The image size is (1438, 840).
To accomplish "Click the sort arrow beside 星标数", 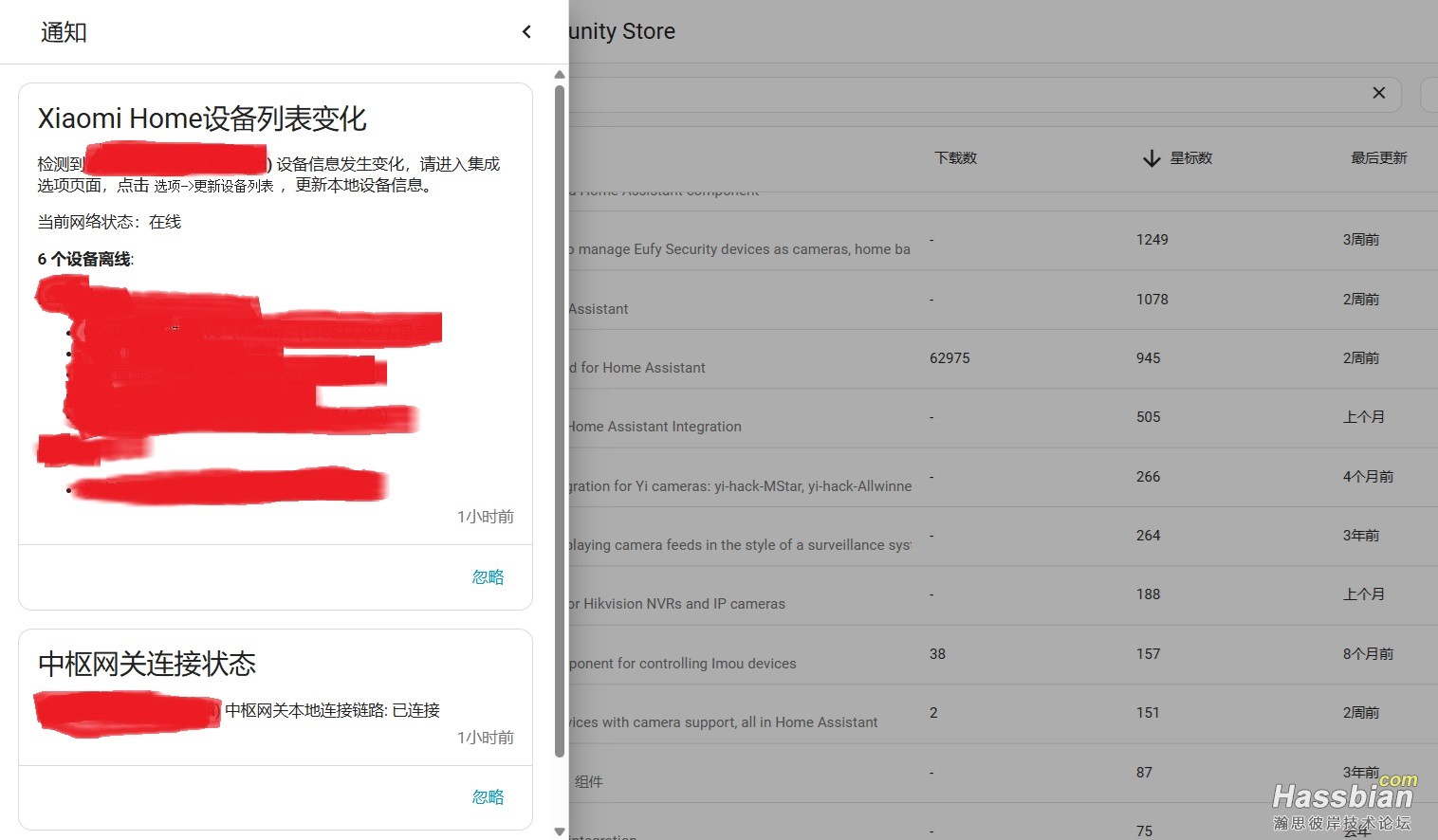I will (1152, 158).
